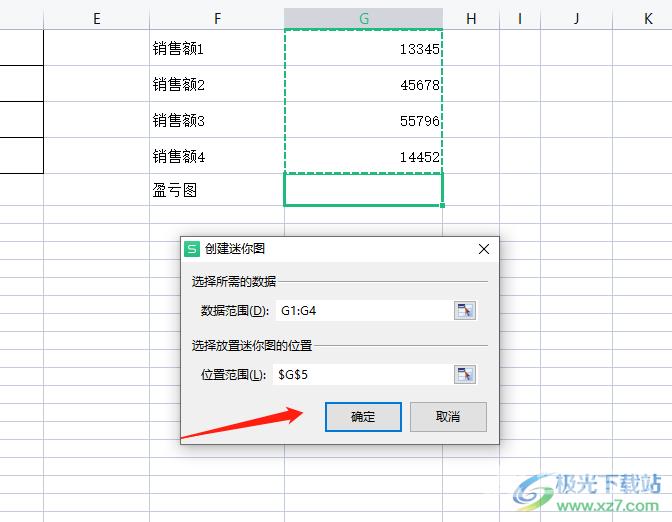The image size is (672, 522).
Task: Select cell with value 45678
Action: [x=363, y=84]
